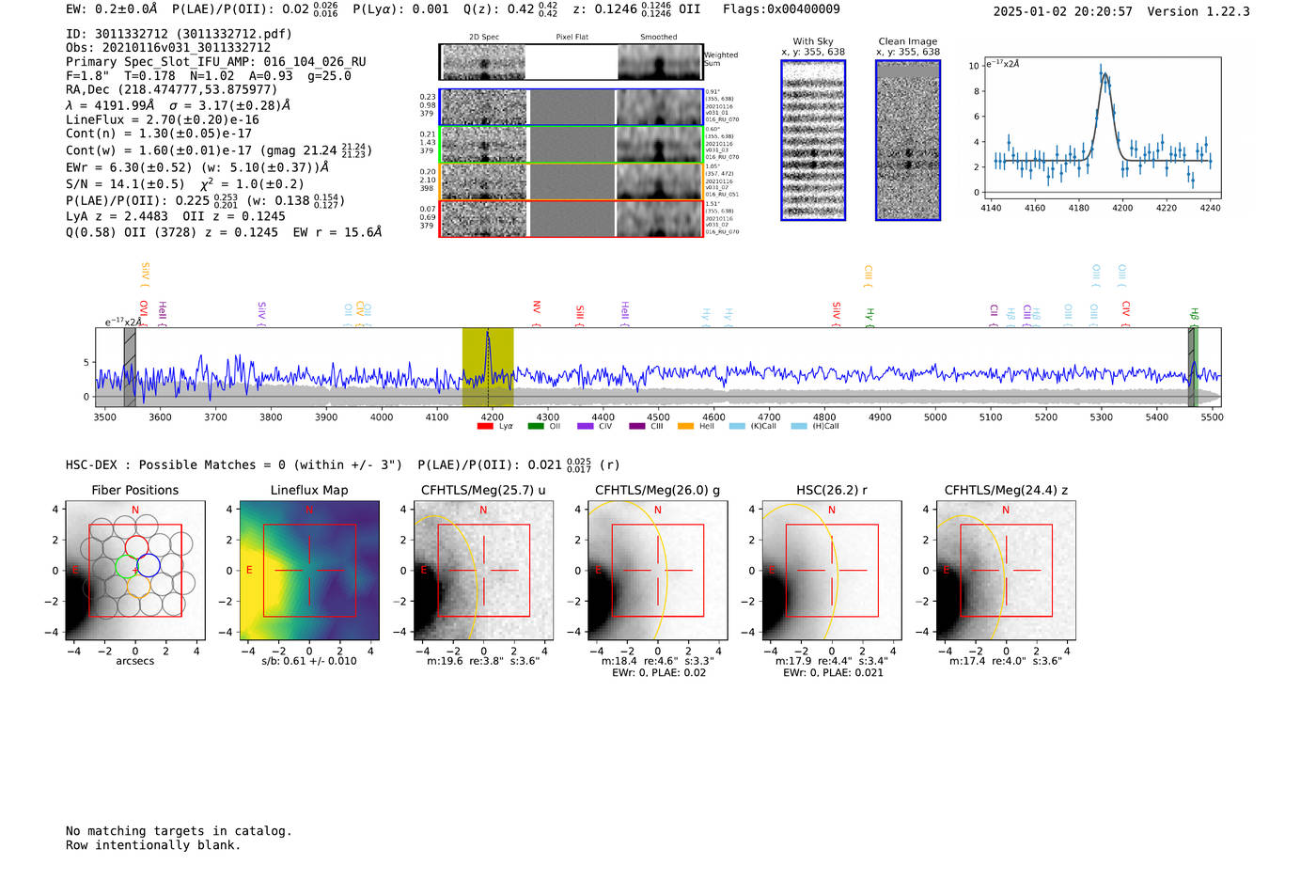
Task: Open the With Sky image cutout
Action: point(813,140)
